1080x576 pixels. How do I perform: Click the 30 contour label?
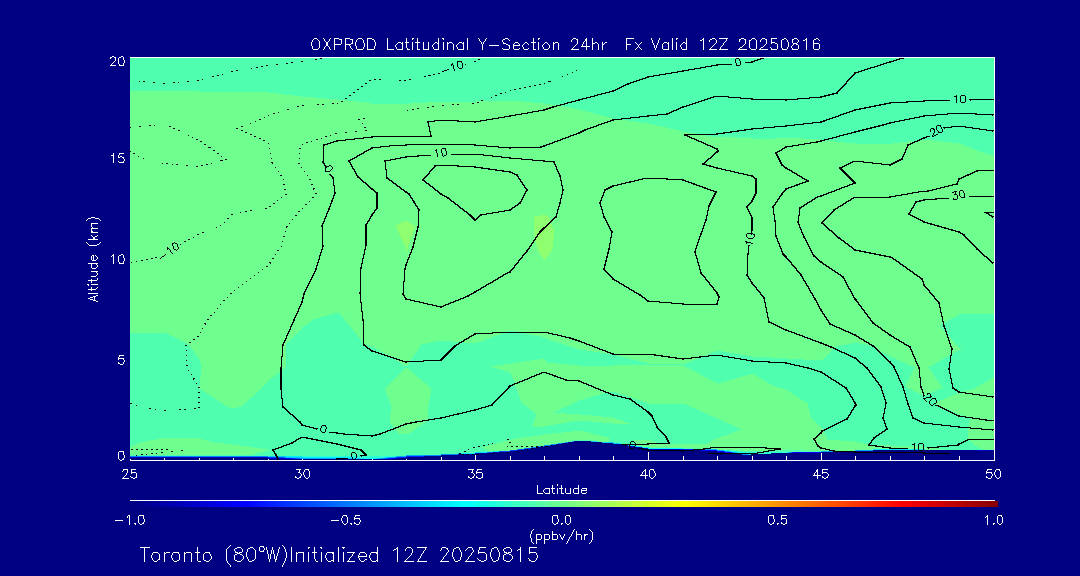coord(957,195)
